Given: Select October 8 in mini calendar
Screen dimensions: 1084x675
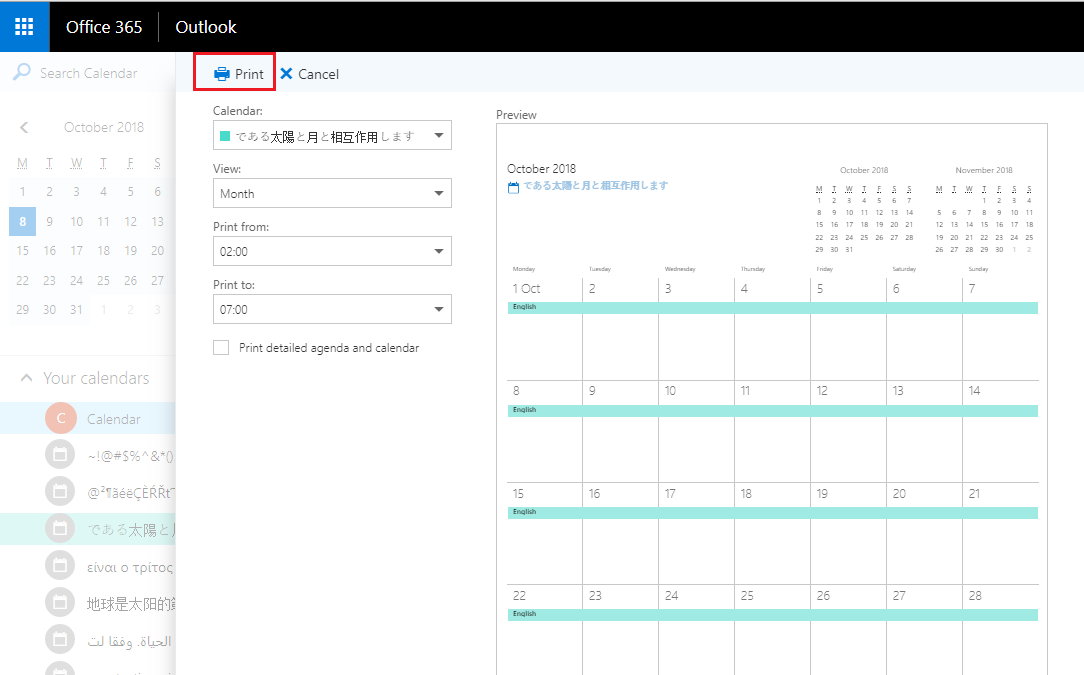Looking at the screenshot, I should [22, 221].
